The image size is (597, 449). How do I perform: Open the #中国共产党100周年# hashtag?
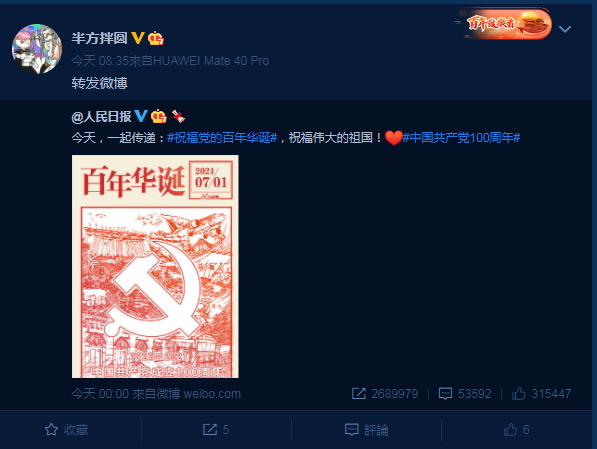(x=461, y=137)
